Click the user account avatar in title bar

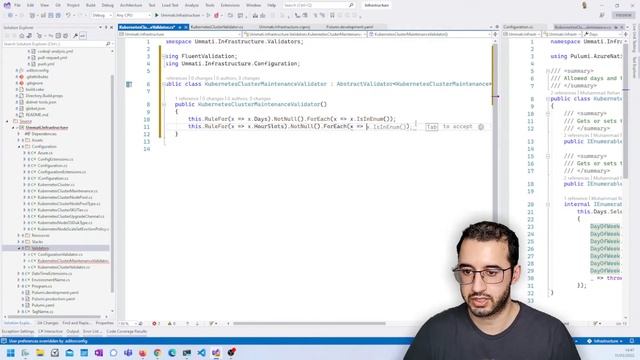pyautogui.click(x=584, y=5)
